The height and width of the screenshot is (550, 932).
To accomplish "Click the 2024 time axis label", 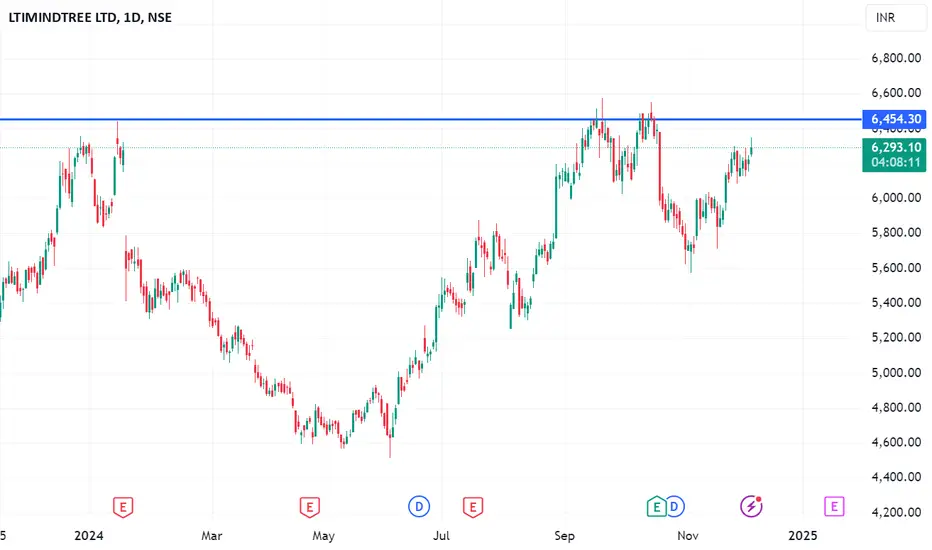I will 89,536.
